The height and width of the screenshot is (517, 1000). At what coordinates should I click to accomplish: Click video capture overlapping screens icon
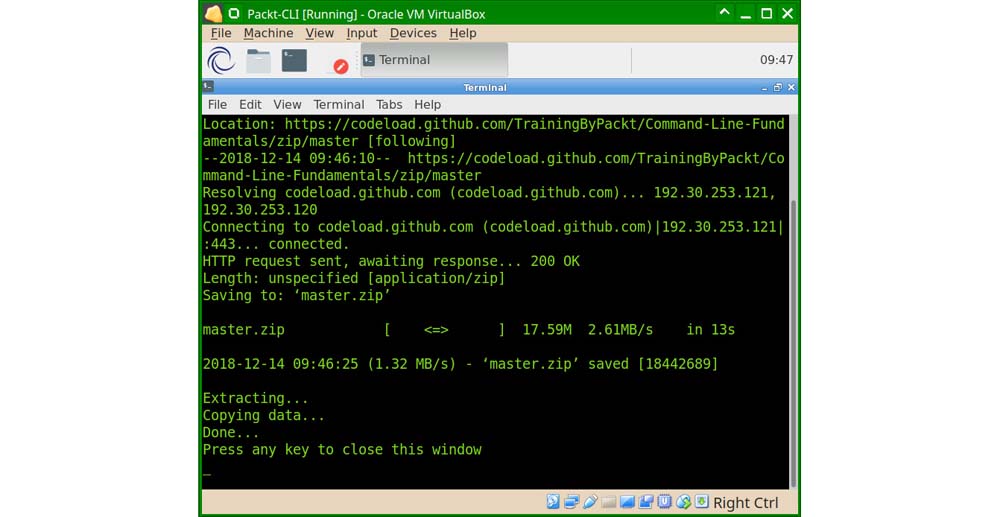[x=646, y=502]
